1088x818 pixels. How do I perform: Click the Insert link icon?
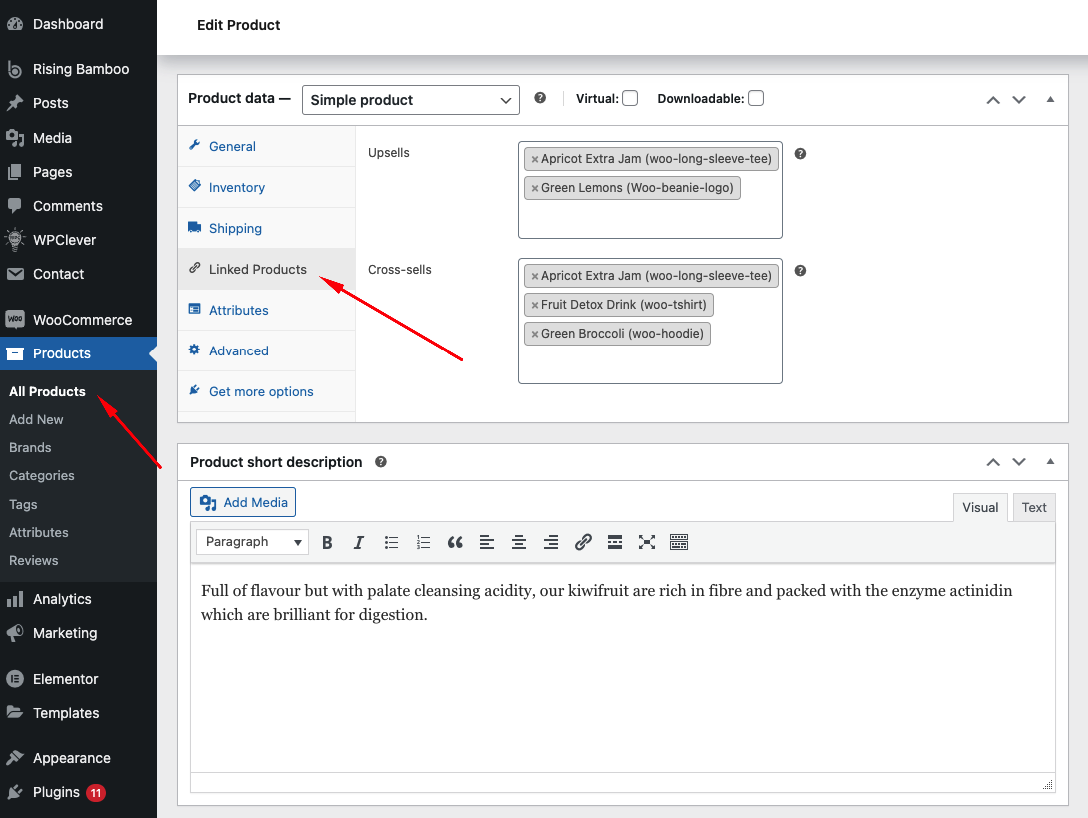click(583, 542)
